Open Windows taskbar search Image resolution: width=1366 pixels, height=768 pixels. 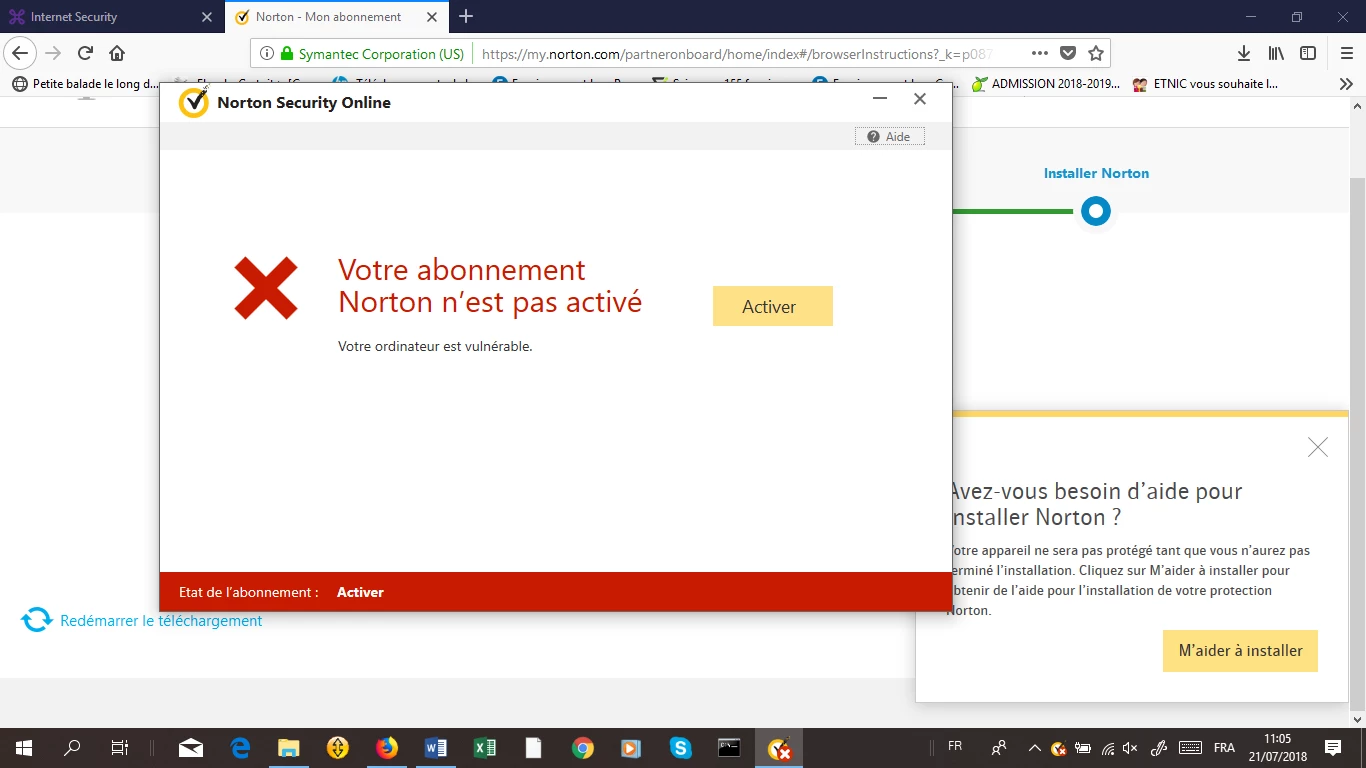[72, 748]
